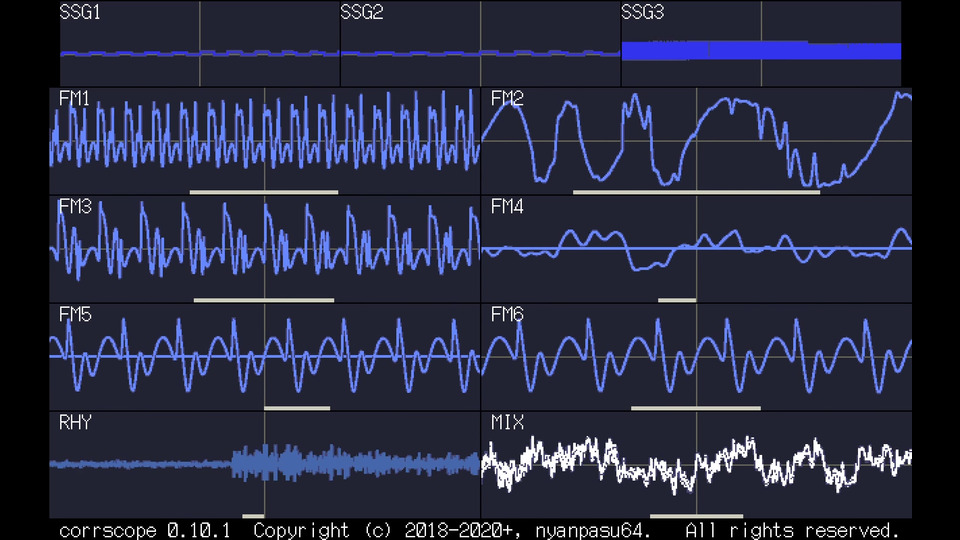The height and width of the screenshot is (540, 960).
Task: Select the FM6 channel label
Action: tap(507, 314)
